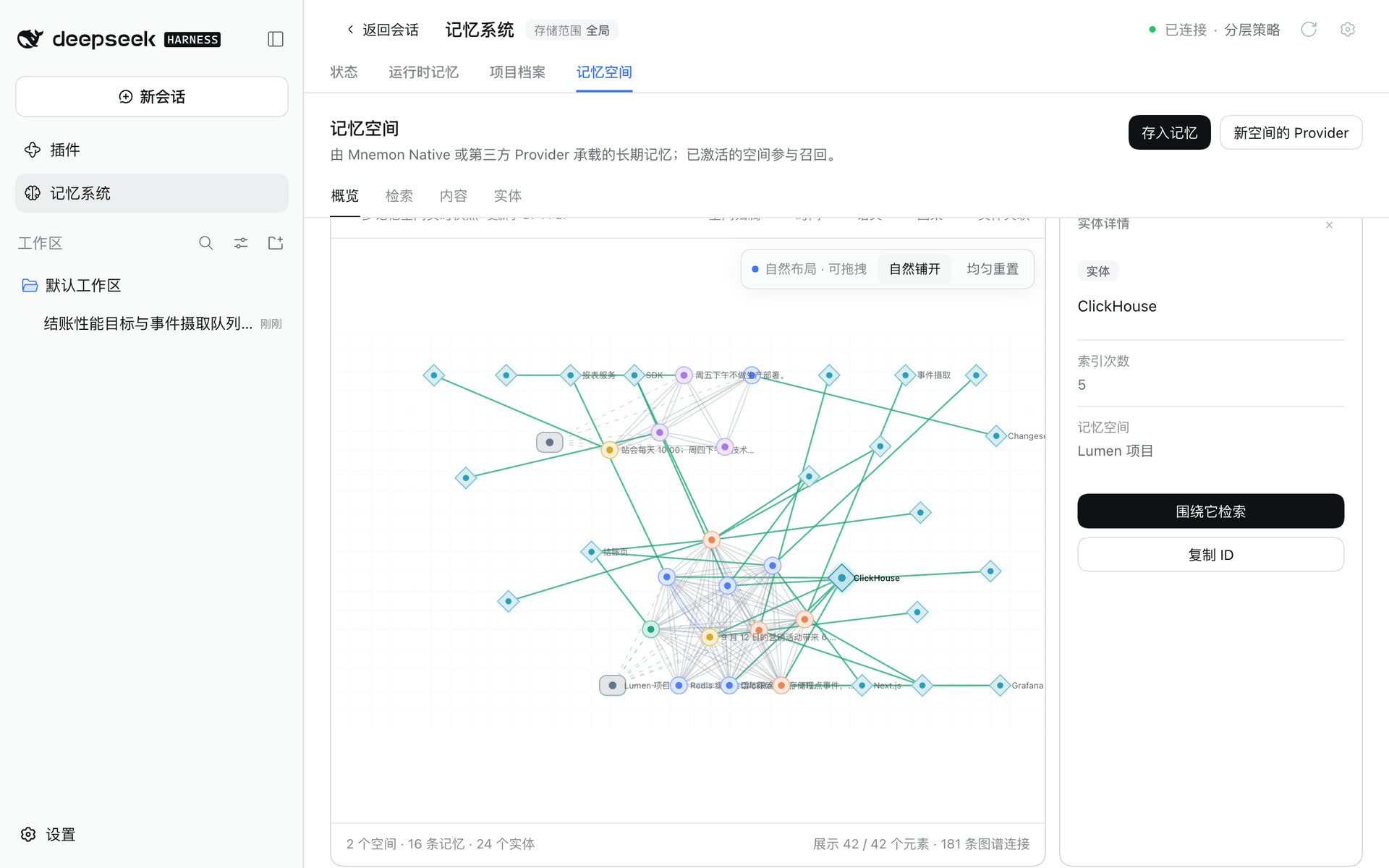Collapse the sidebar panel icon
This screenshot has width=1389, height=868.
tap(276, 39)
